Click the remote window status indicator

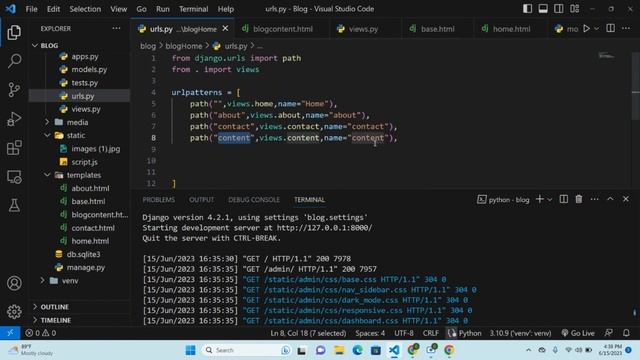[10, 333]
